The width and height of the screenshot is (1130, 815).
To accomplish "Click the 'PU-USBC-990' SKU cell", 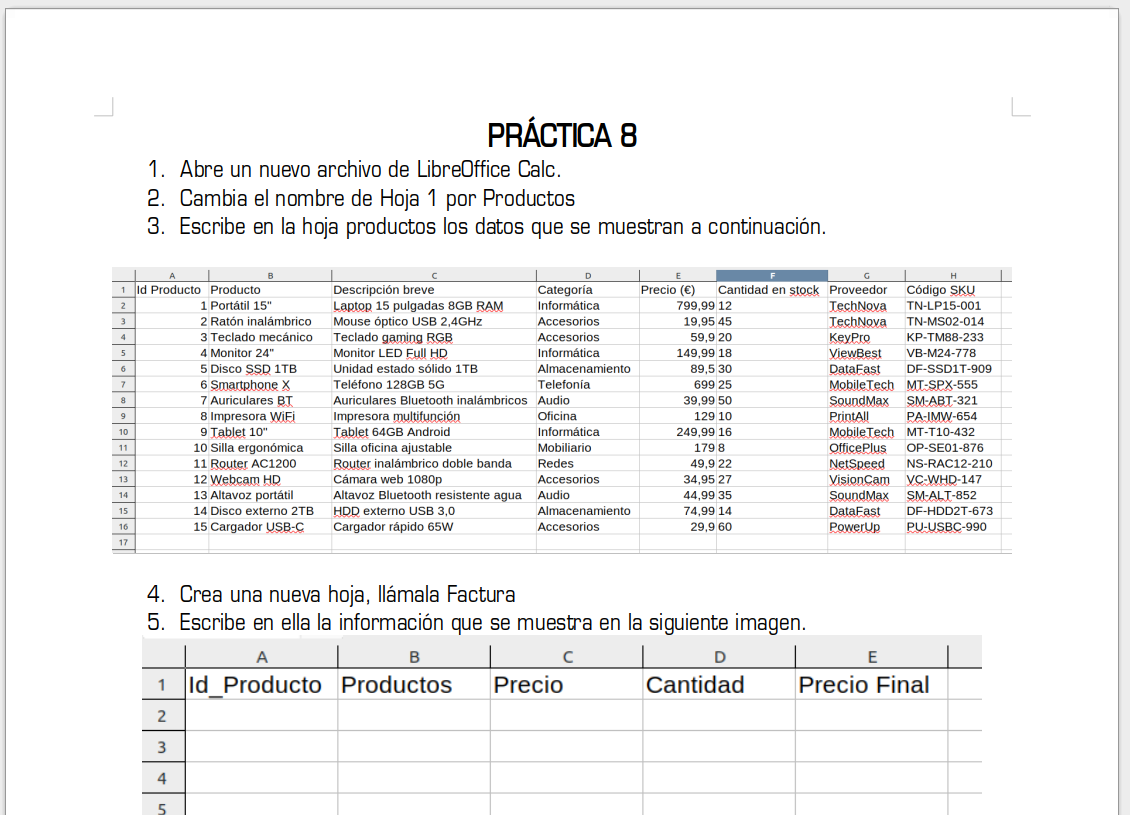I will tap(946, 527).
